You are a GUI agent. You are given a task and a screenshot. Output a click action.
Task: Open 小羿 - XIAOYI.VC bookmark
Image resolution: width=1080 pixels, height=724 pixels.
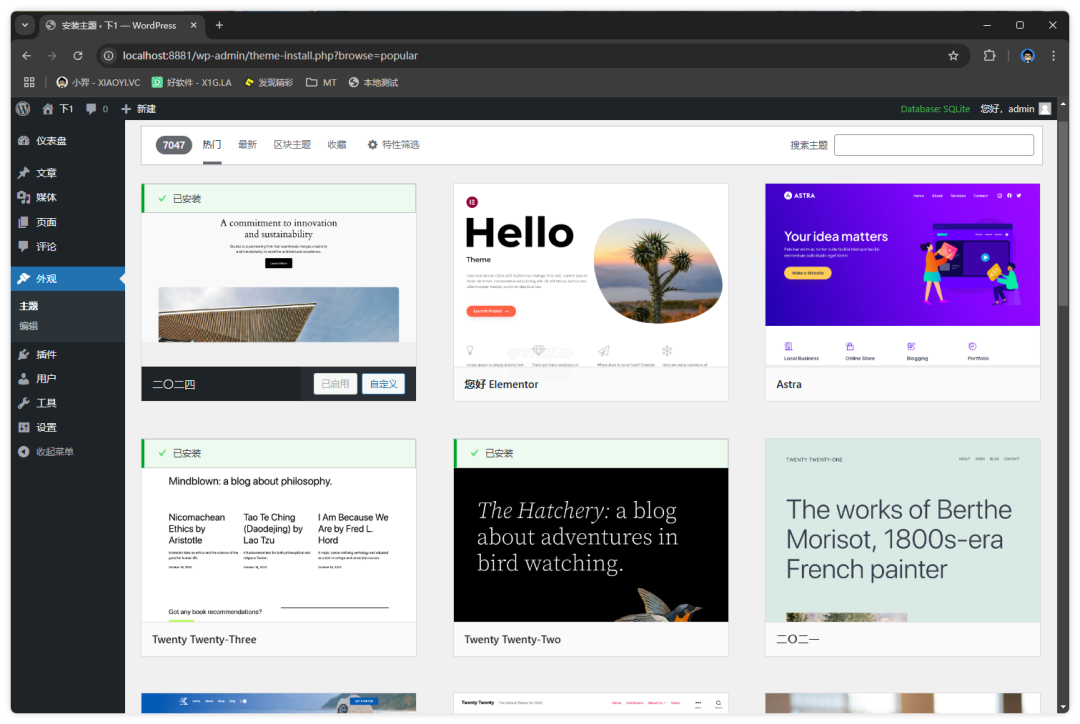(x=98, y=82)
